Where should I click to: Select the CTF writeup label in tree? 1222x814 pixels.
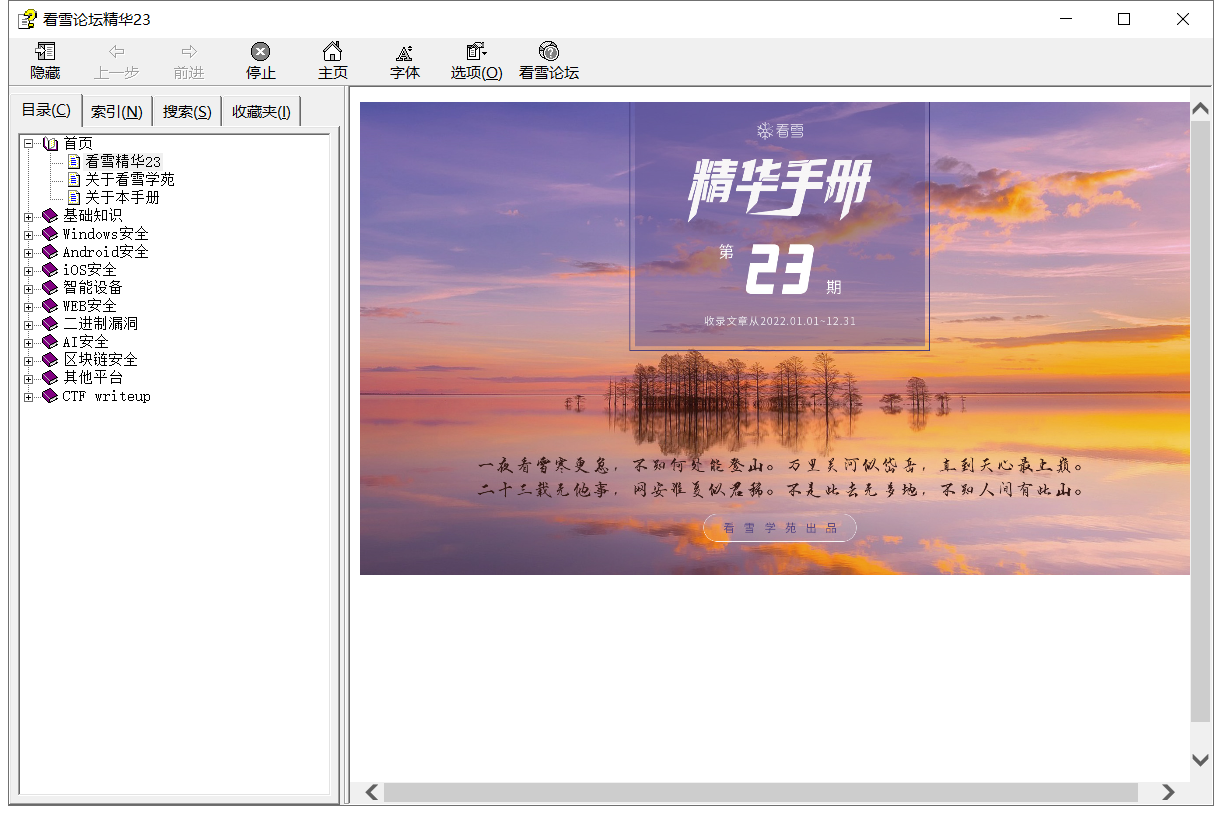click(107, 396)
